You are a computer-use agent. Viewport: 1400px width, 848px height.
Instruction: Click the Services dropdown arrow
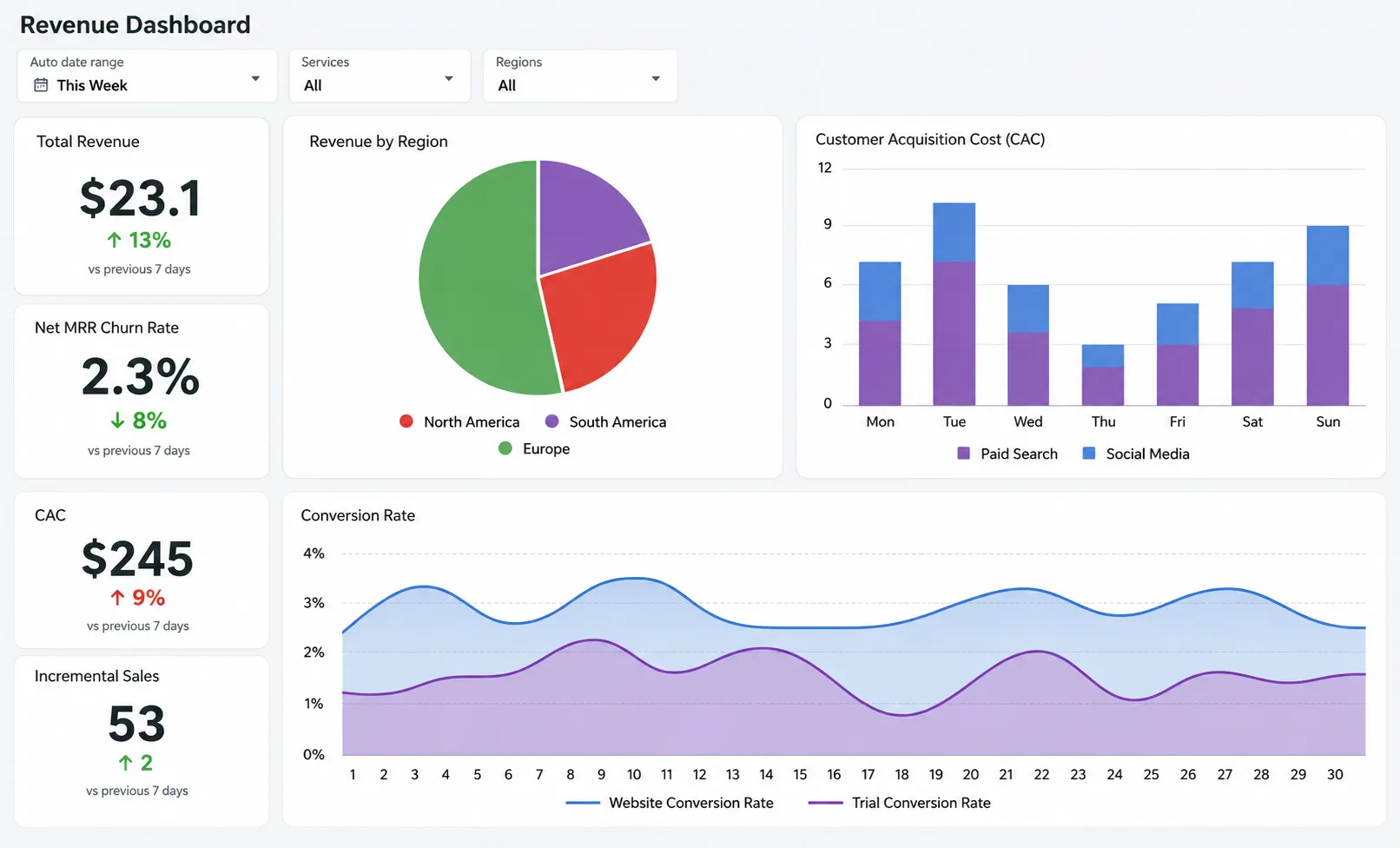449,78
